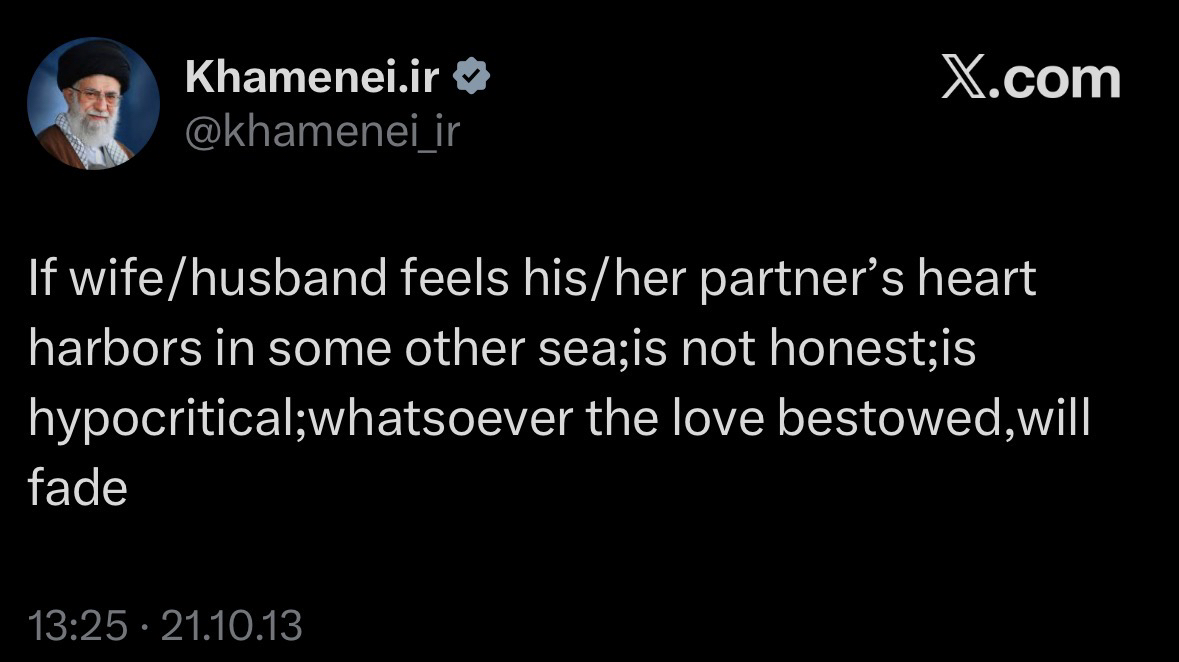Open the @khamenei_ir handle link
This screenshot has height=662, width=1179.
[322, 130]
